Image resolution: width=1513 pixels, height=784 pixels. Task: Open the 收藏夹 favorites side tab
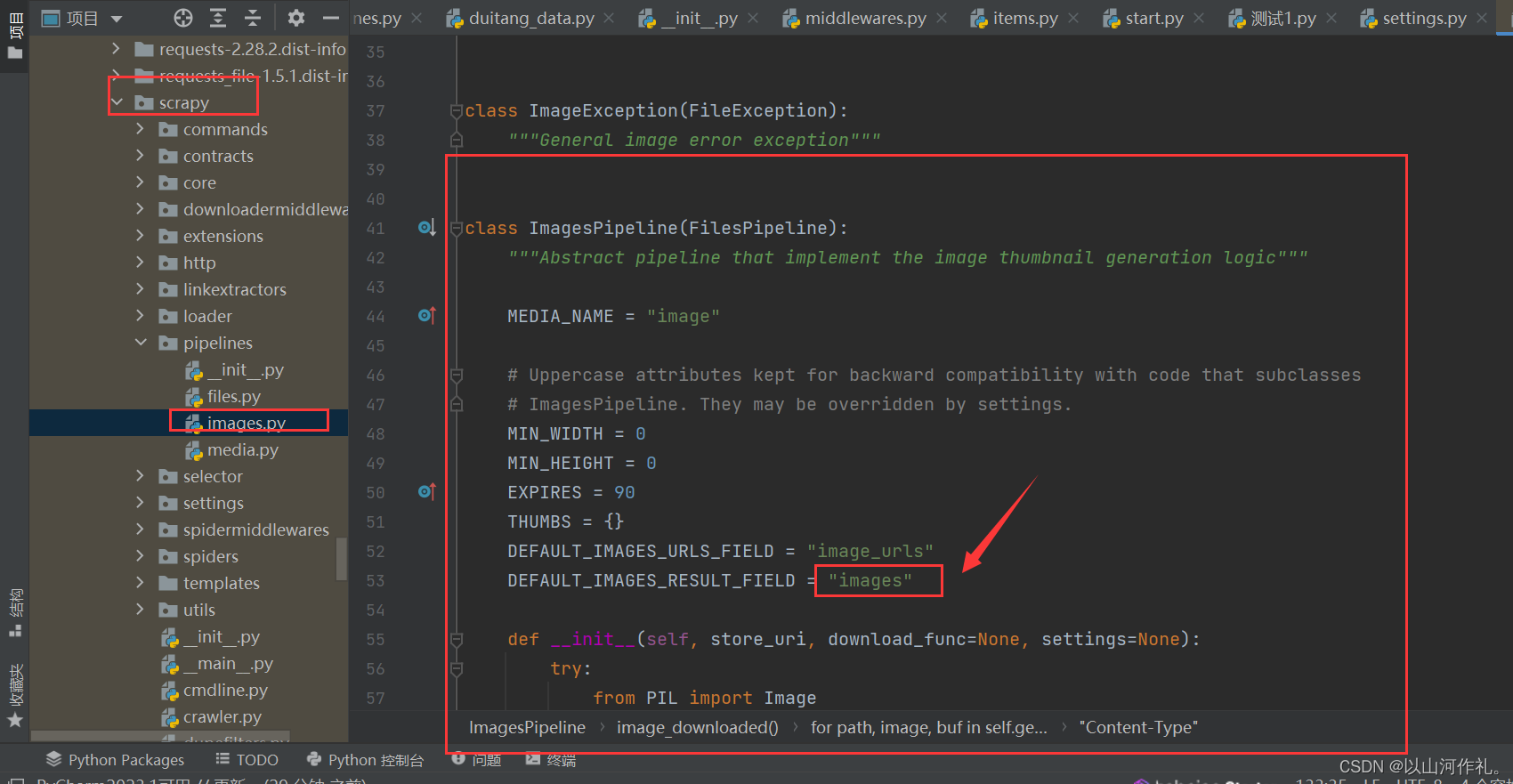point(15,694)
